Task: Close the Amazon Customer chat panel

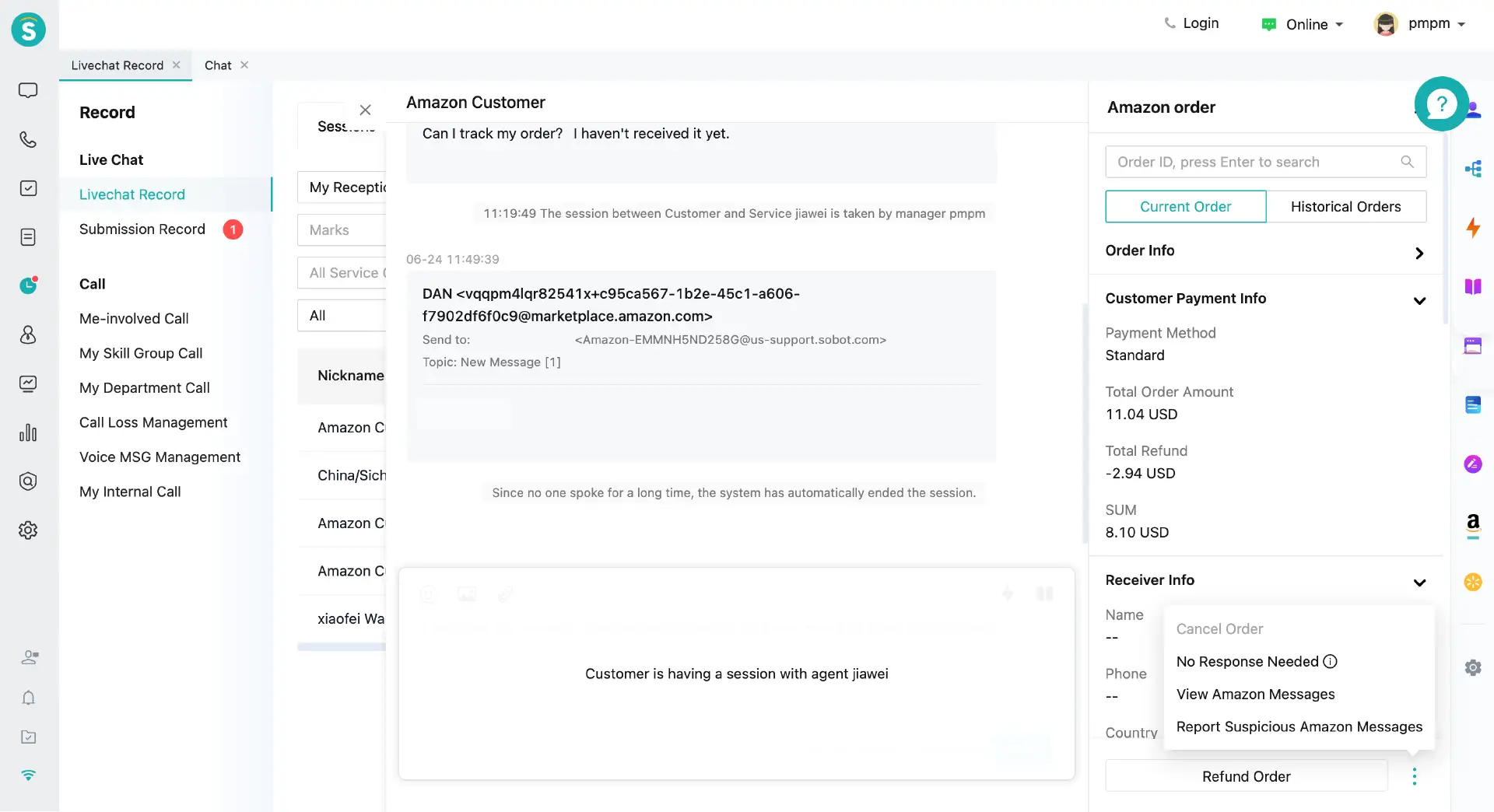Action: (365, 110)
